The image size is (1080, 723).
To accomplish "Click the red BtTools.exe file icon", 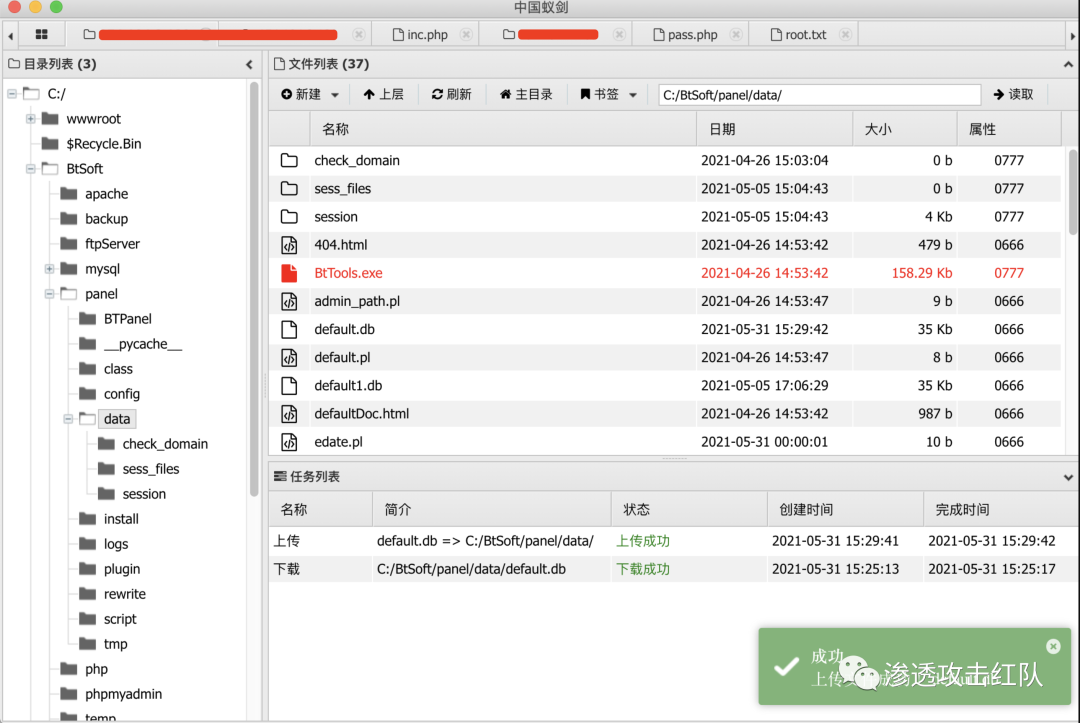I will pos(289,273).
